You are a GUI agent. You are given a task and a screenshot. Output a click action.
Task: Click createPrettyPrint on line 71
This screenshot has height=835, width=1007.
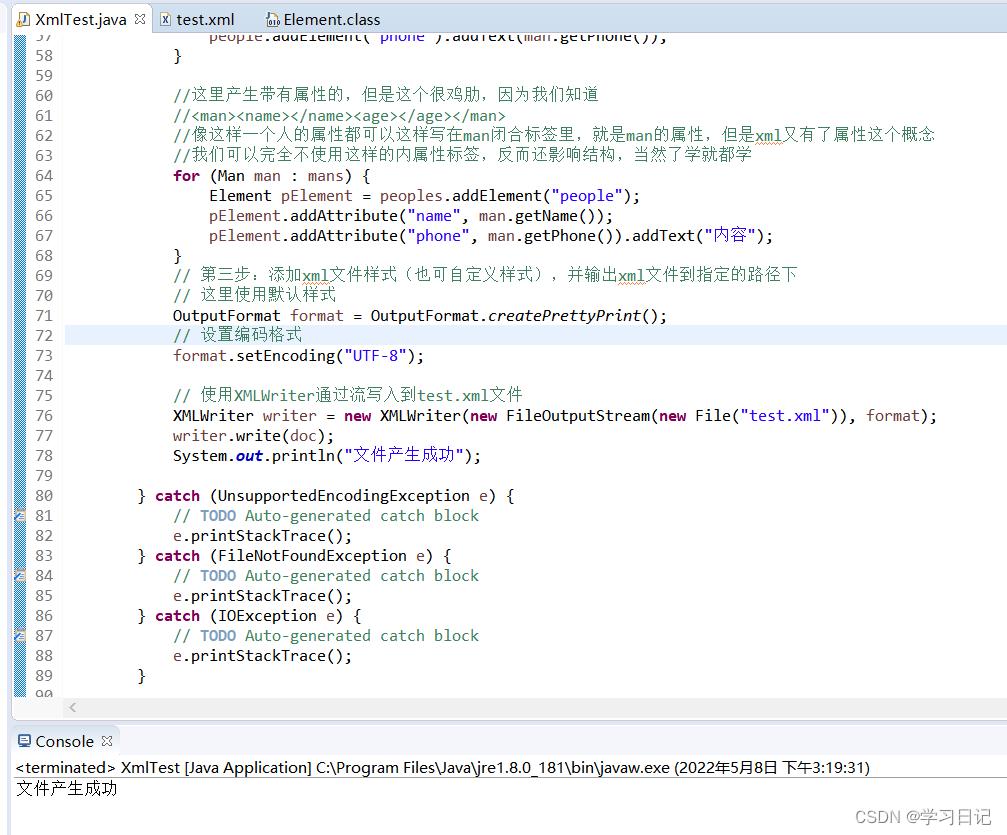pos(565,315)
